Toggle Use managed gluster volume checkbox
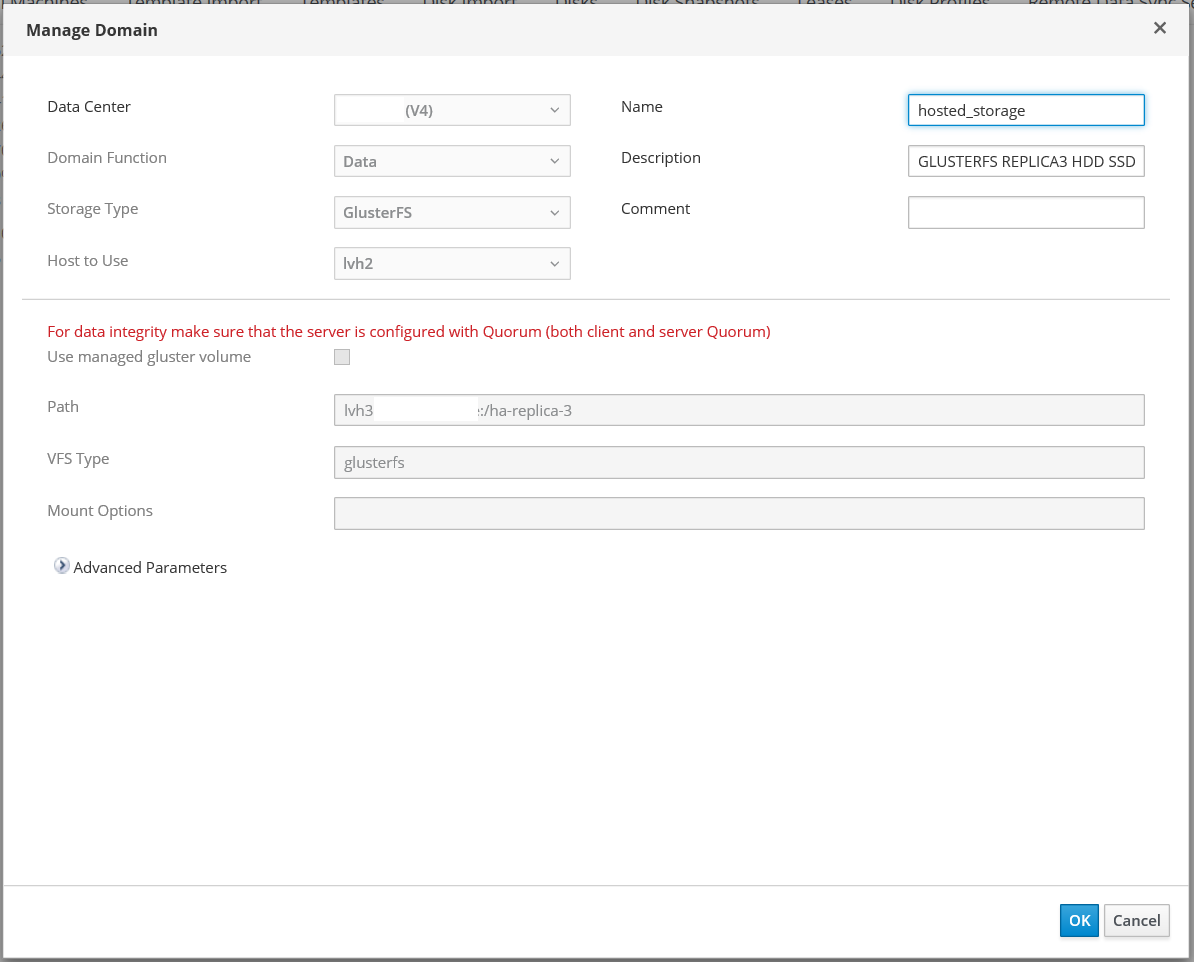1194x962 pixels. click(x=342, y=357)
